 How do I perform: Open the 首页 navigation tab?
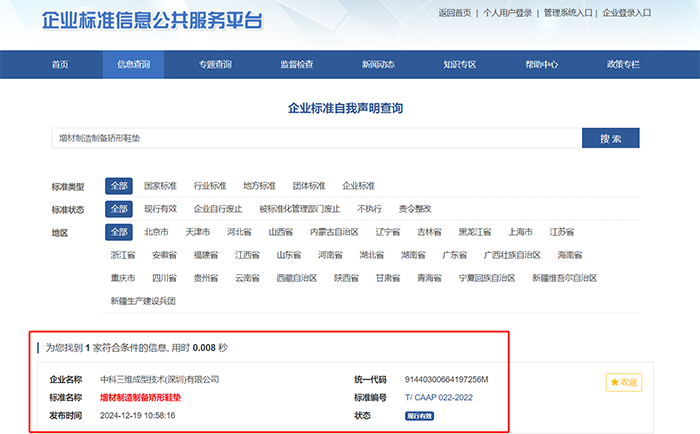click(60, 64)
